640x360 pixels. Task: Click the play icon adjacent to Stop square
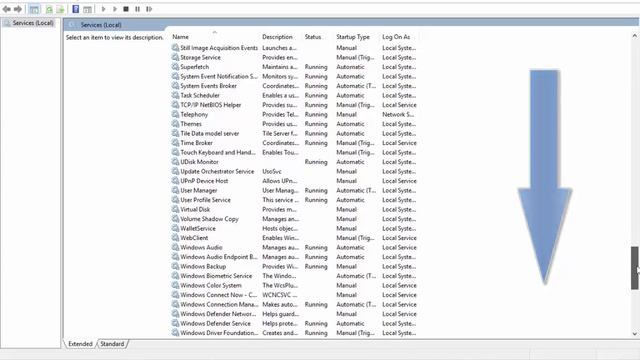115,9
